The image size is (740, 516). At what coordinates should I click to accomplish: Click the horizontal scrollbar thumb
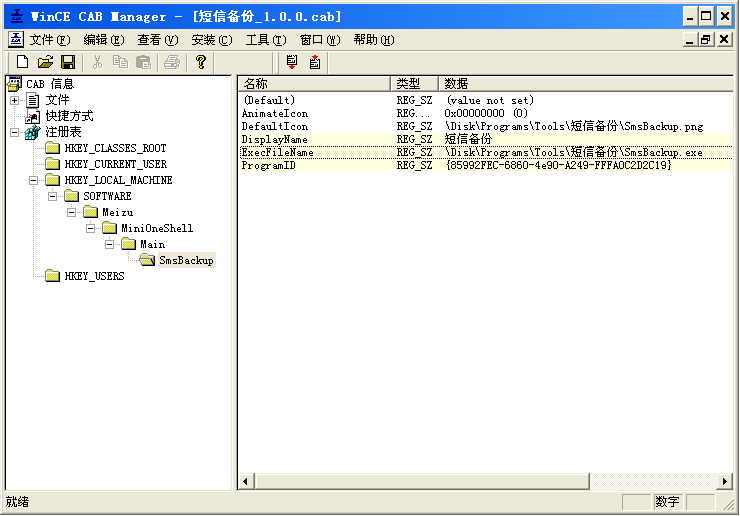point(422,482)
